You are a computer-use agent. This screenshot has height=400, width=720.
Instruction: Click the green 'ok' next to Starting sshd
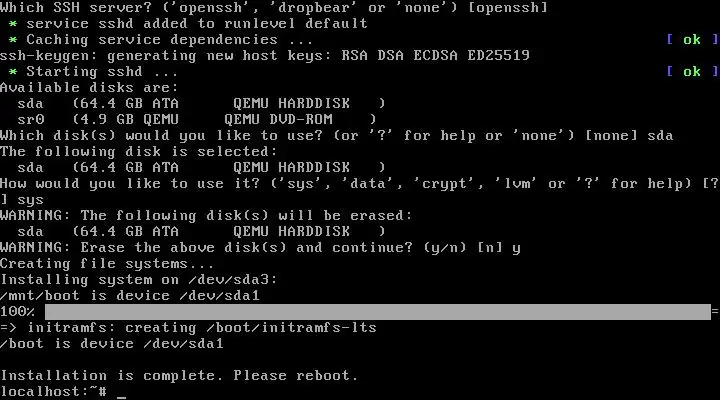[692, 72]
